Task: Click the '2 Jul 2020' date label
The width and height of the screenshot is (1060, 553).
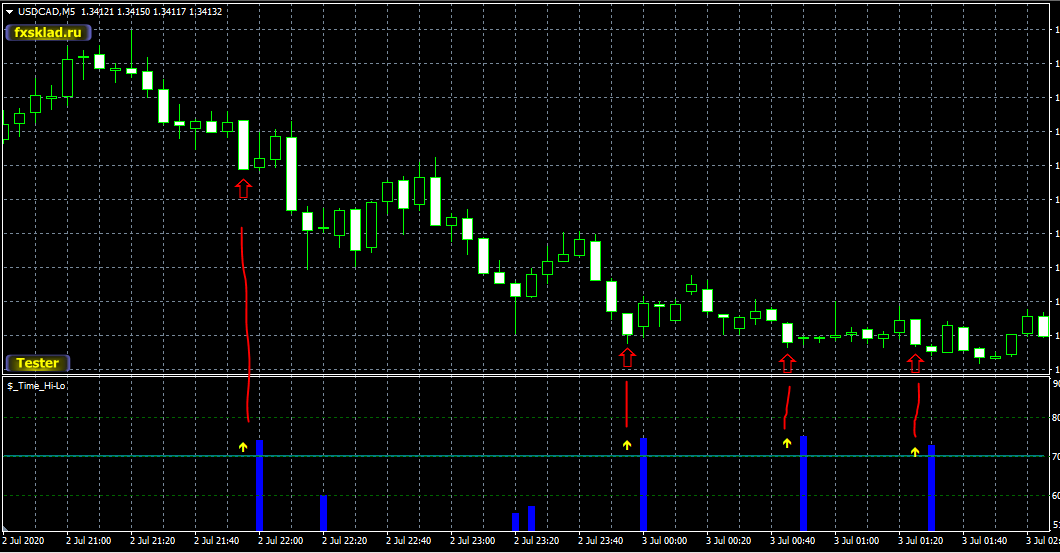Action: click(x=24, y=541)
